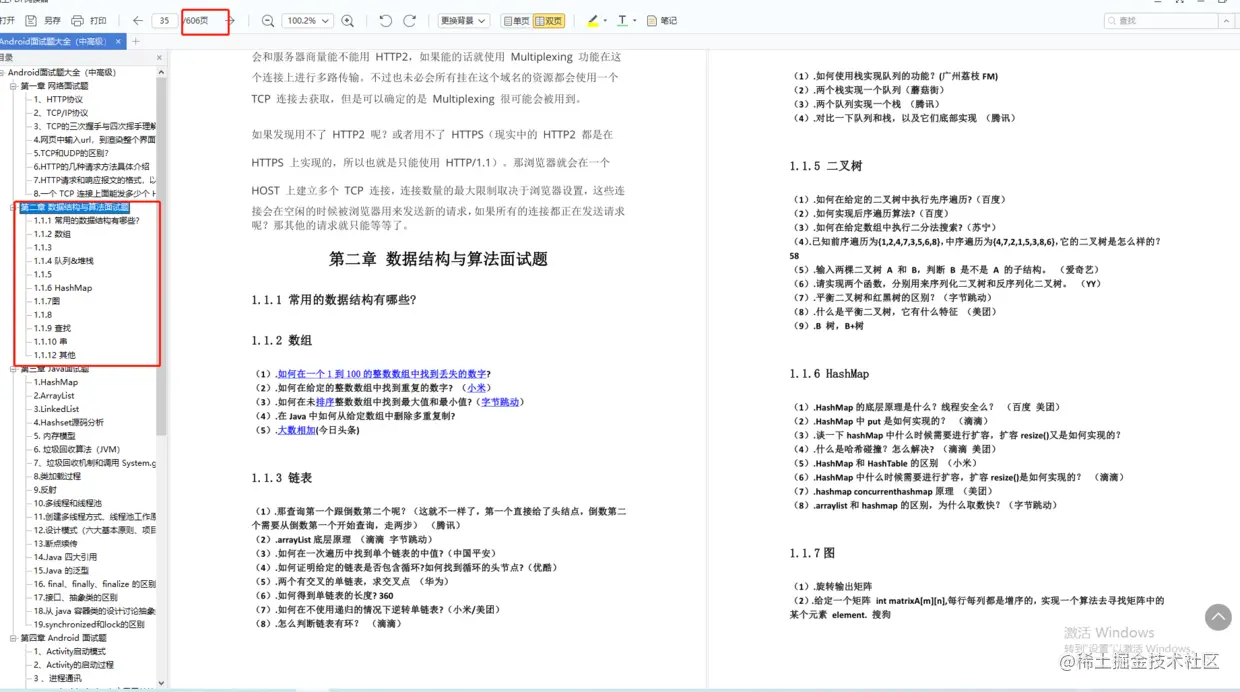Rotate page clockwise
The image size is (1240, 692).
click(409, 20)
